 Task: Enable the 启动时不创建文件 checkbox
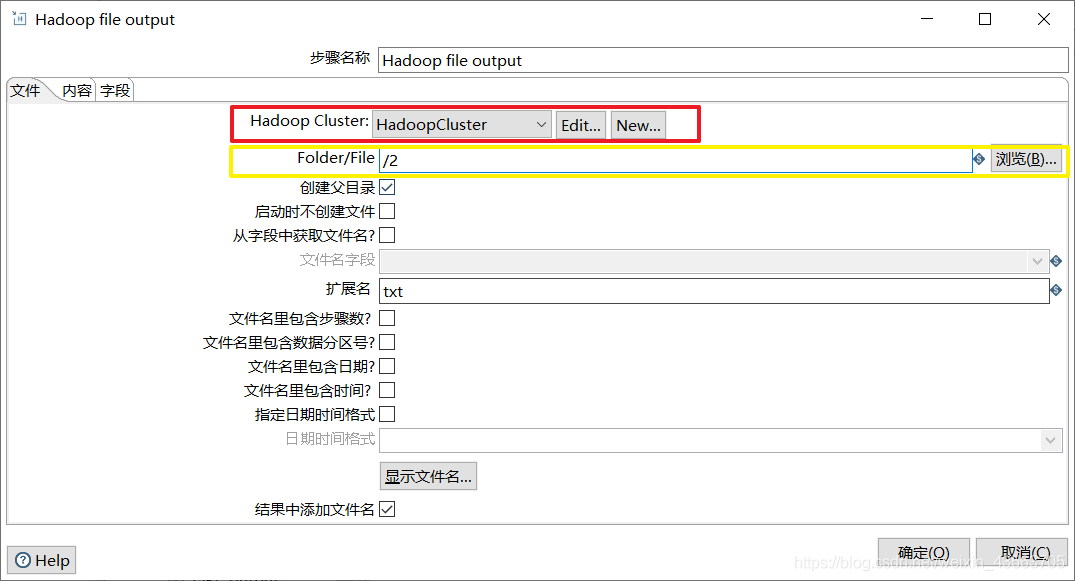pos(387,211)
